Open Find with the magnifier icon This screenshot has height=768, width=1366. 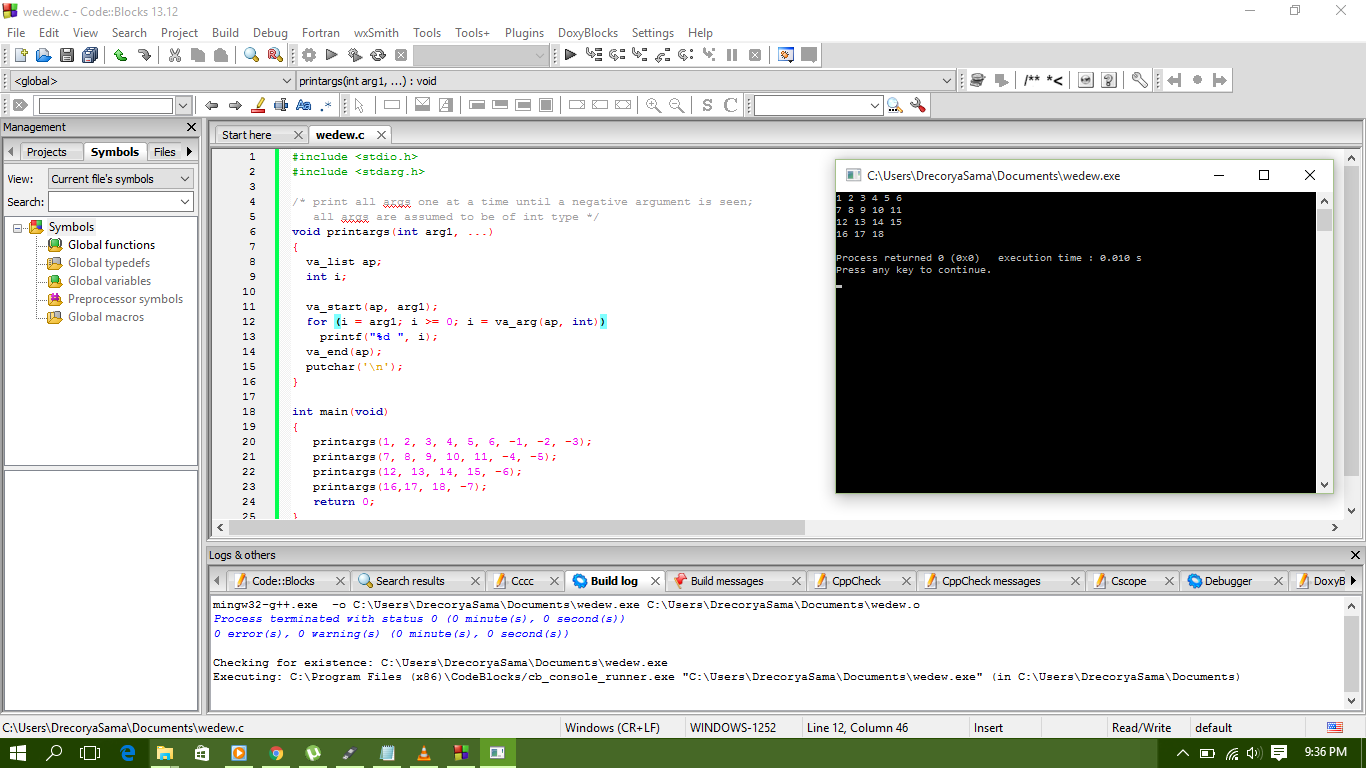(x=252, y=55)
